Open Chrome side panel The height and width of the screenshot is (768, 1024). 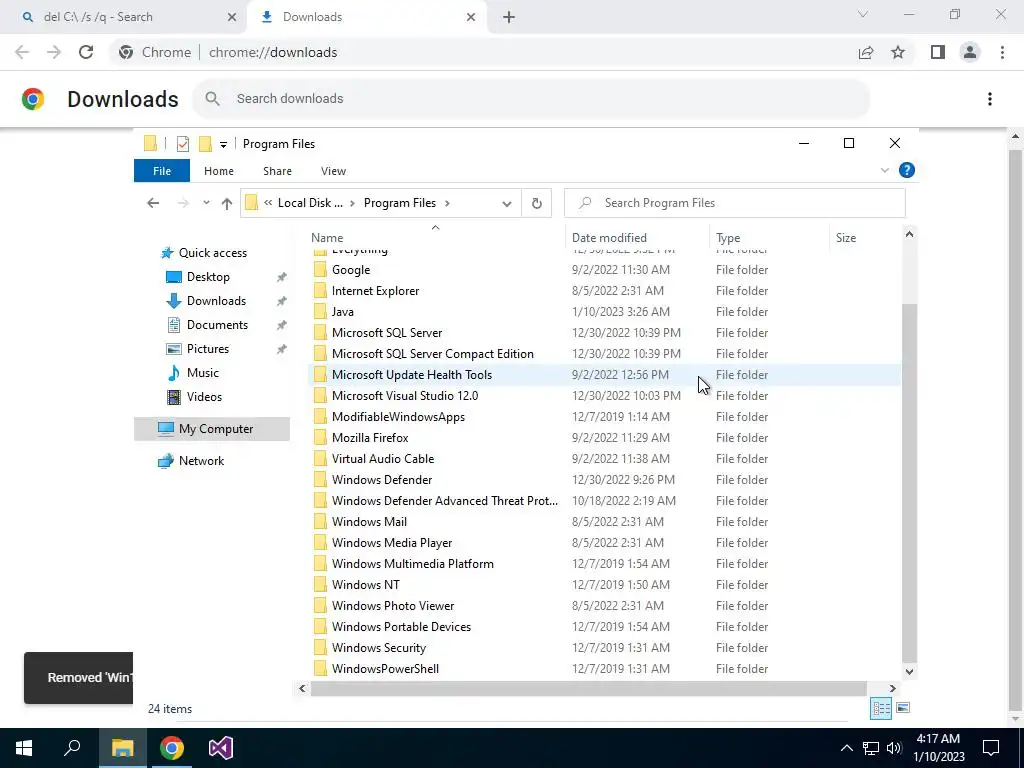[x=938, y=52]
